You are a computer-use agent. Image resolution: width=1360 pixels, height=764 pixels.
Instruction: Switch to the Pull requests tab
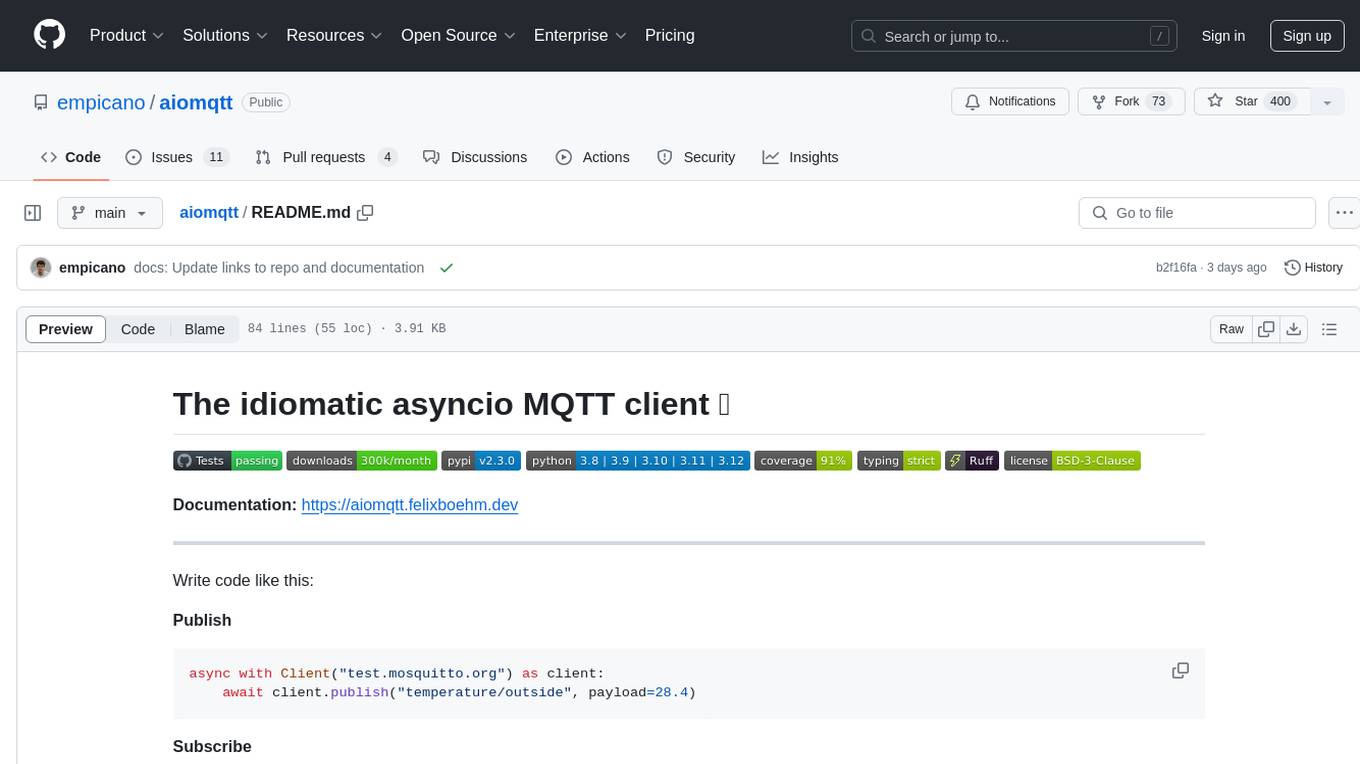pos(326,157)
